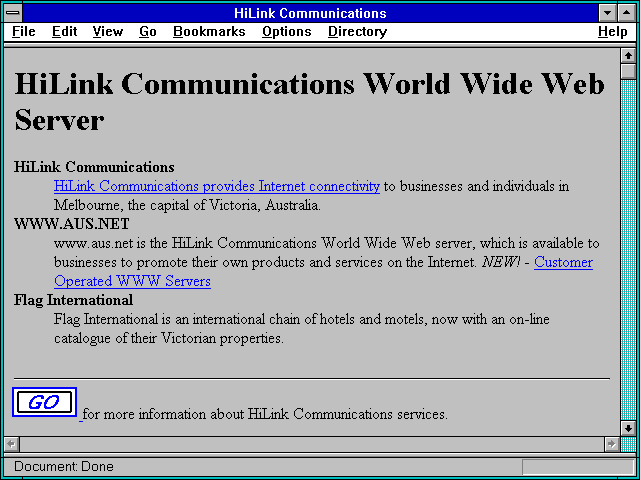This screenshot has width=640, height=480.
Task: Click 'for more information about HiLink Communications services.'
Action: tap(265, 414)
